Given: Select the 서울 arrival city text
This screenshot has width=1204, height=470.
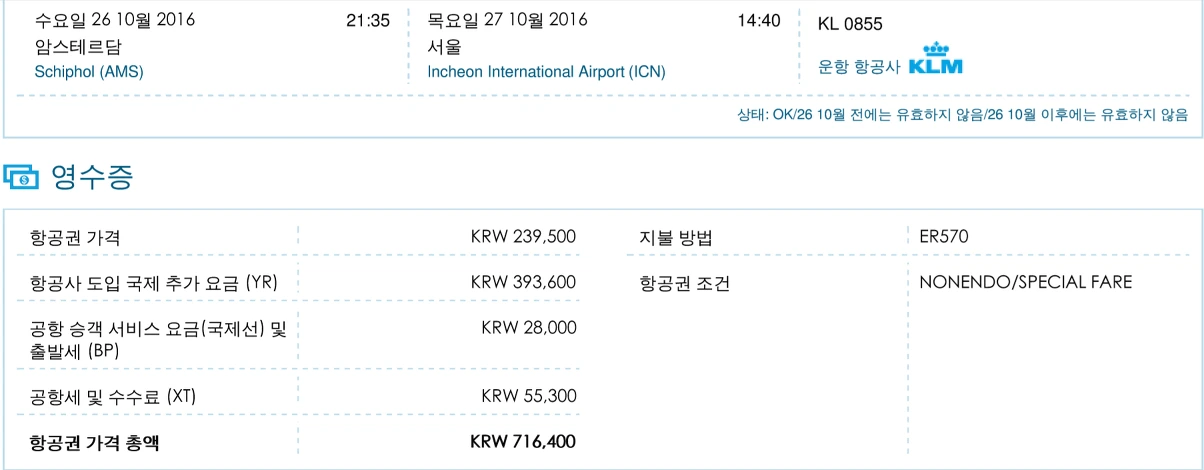Looking at the screenshot, I should click(444, 46).
